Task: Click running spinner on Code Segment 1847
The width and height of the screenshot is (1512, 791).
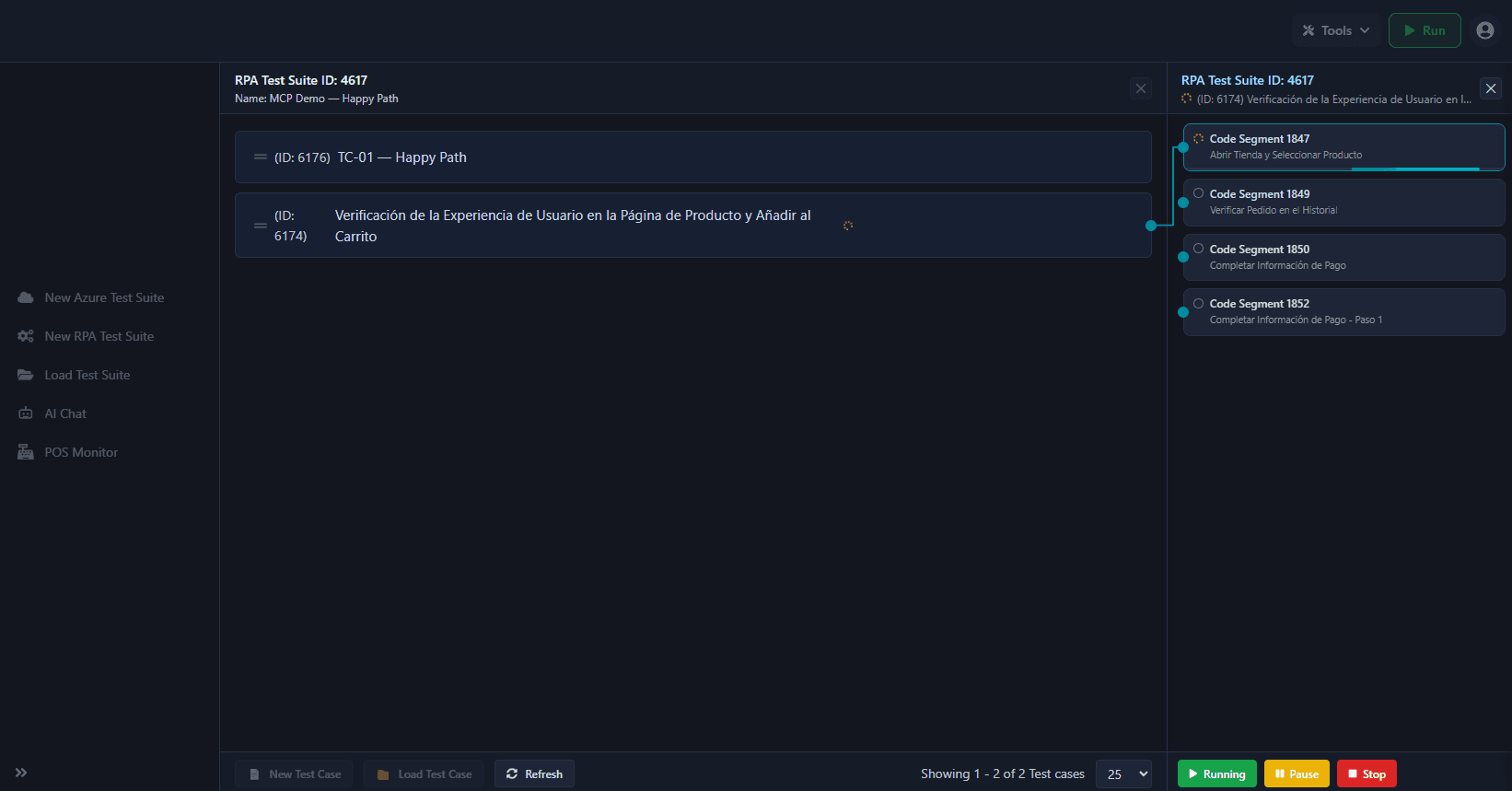Action: coord(1199,138)
